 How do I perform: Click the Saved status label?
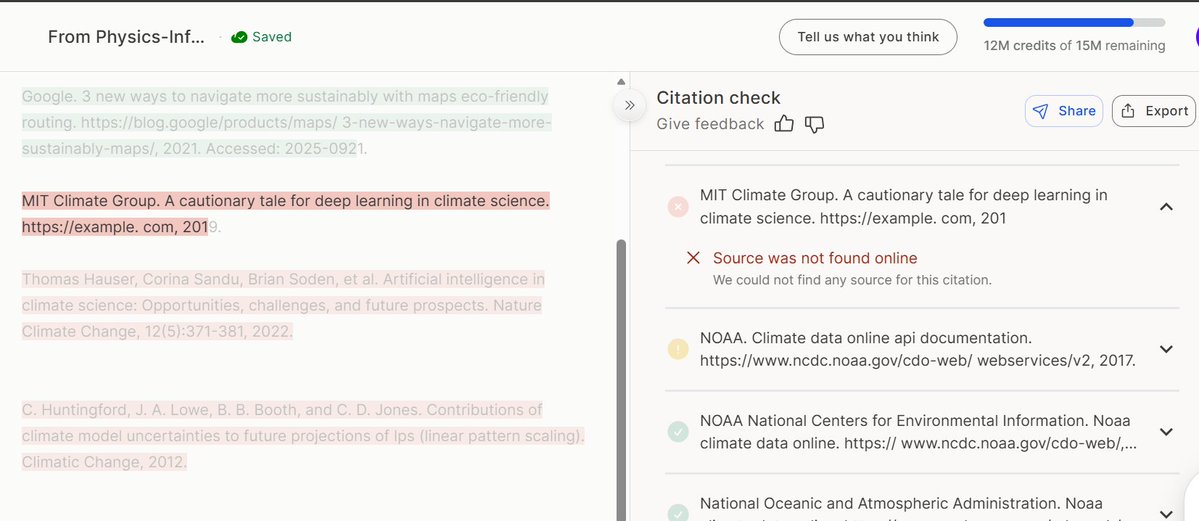271,37
